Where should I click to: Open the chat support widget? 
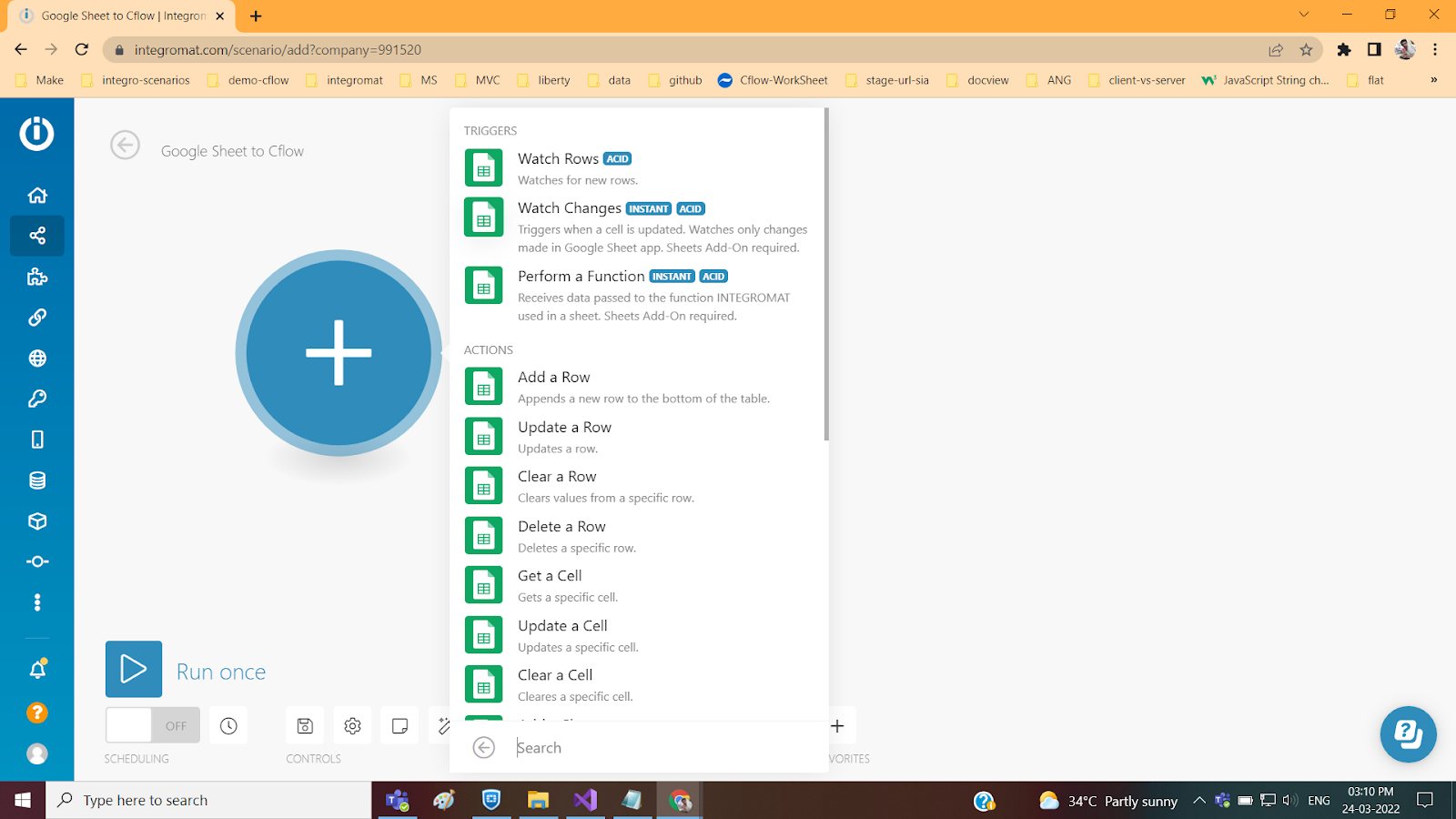click(1408, 734)
